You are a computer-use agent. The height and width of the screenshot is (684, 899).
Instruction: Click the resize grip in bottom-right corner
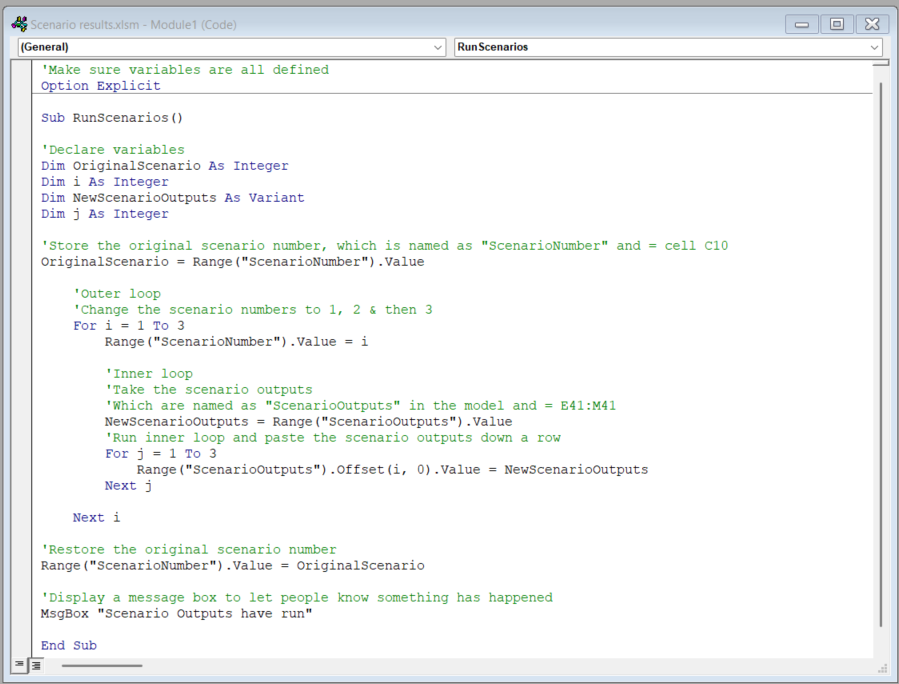click(x=881, y=667)
